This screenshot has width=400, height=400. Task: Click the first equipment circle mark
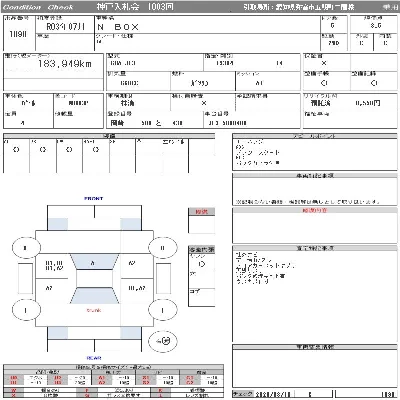(16, 150)
